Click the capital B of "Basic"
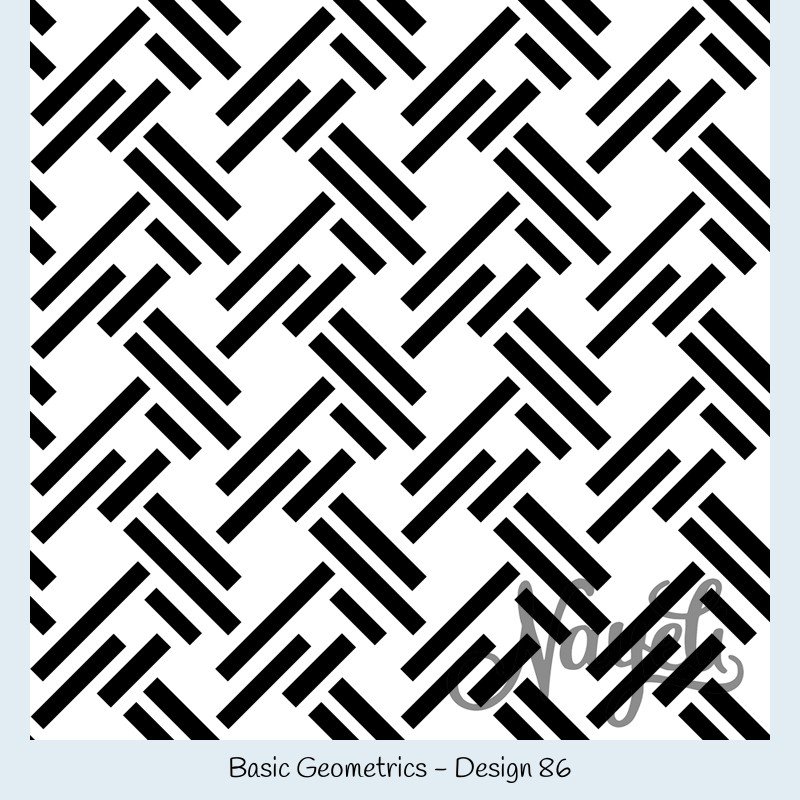Image resolution: width=800 pixels, height=800 pixels. tap(236, 768)
